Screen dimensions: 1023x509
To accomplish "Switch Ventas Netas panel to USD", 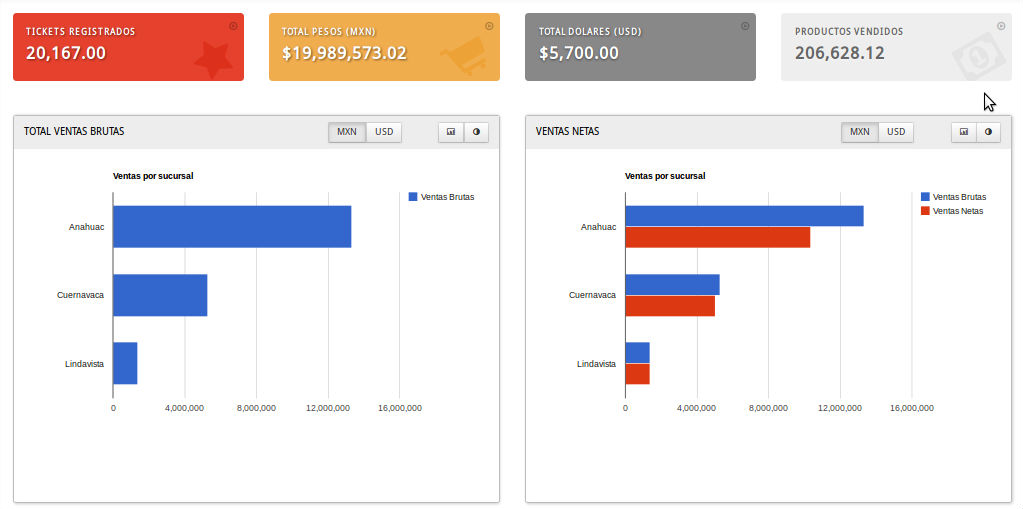I will tap(896, 132).
